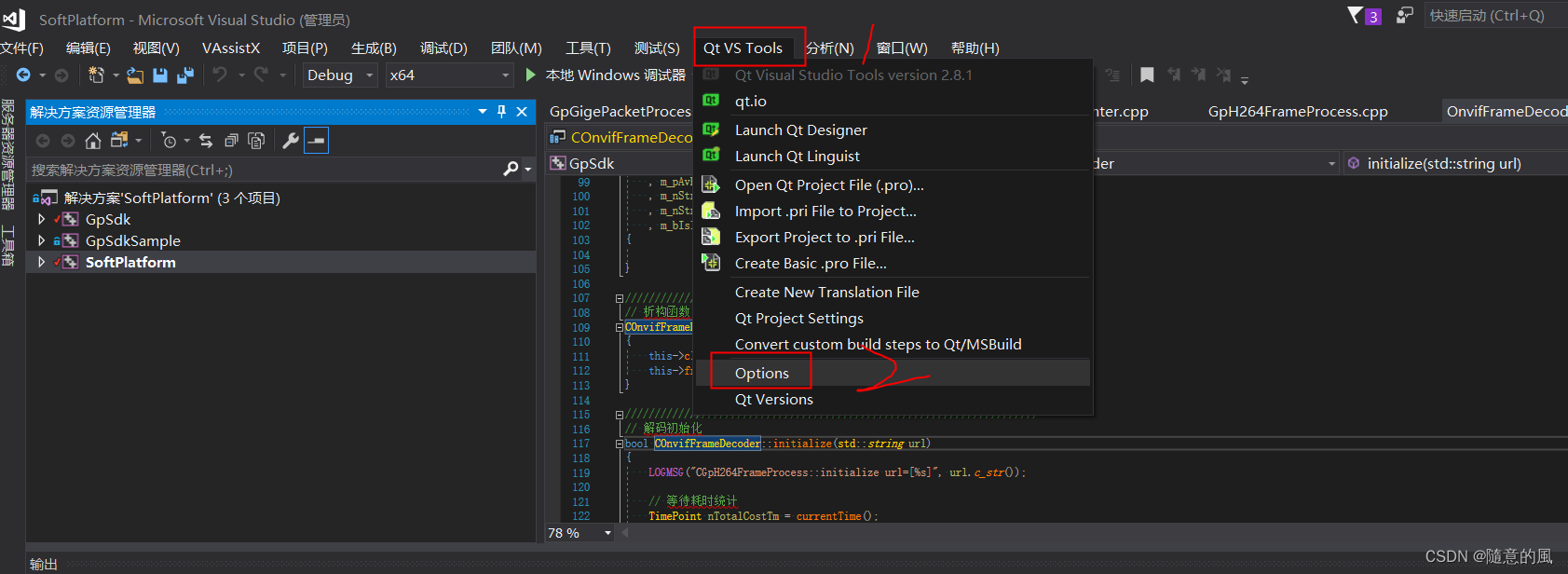Save the current file with floppy icon
1568x574 pixels.
tap(160, 75)
